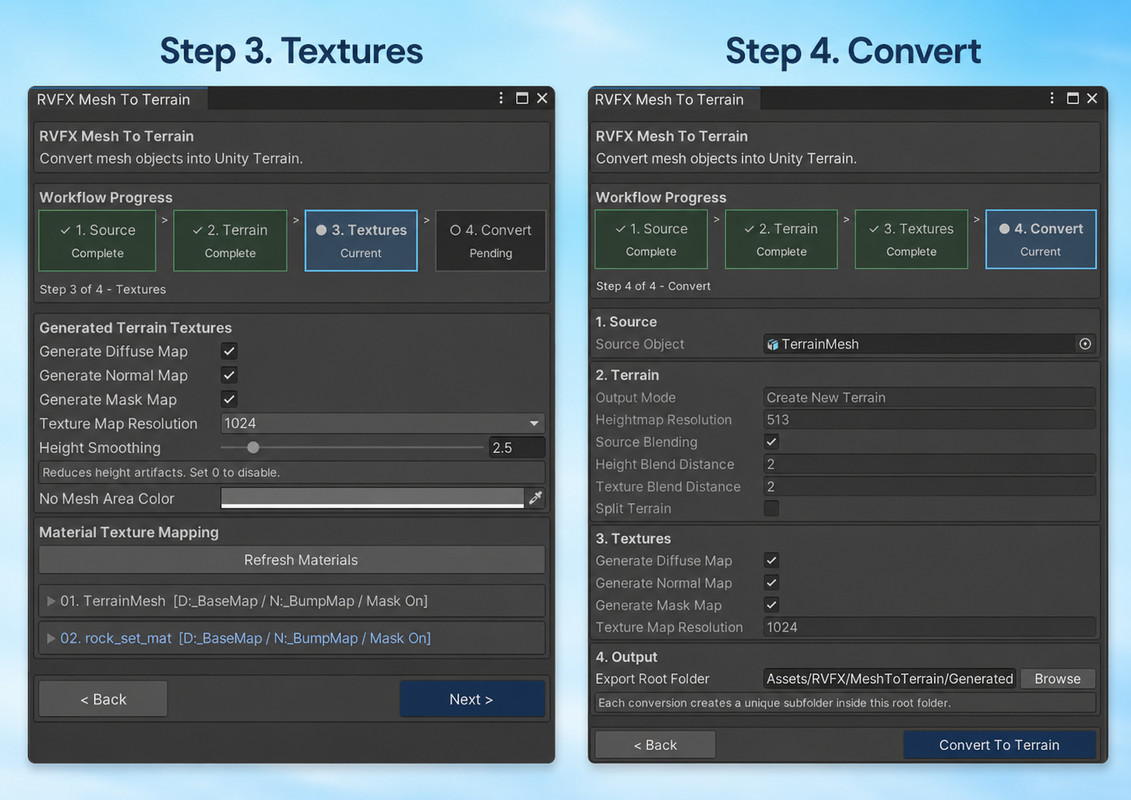Viewport: 1131px width, 800px height.
Task: Click the 'Generated Terrain Textures' heading
Action: [x=136, y=328]
